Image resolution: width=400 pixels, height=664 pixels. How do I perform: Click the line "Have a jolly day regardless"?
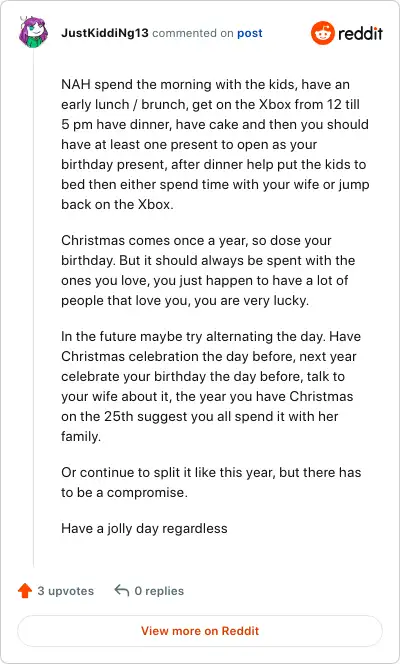pos(144,528)
